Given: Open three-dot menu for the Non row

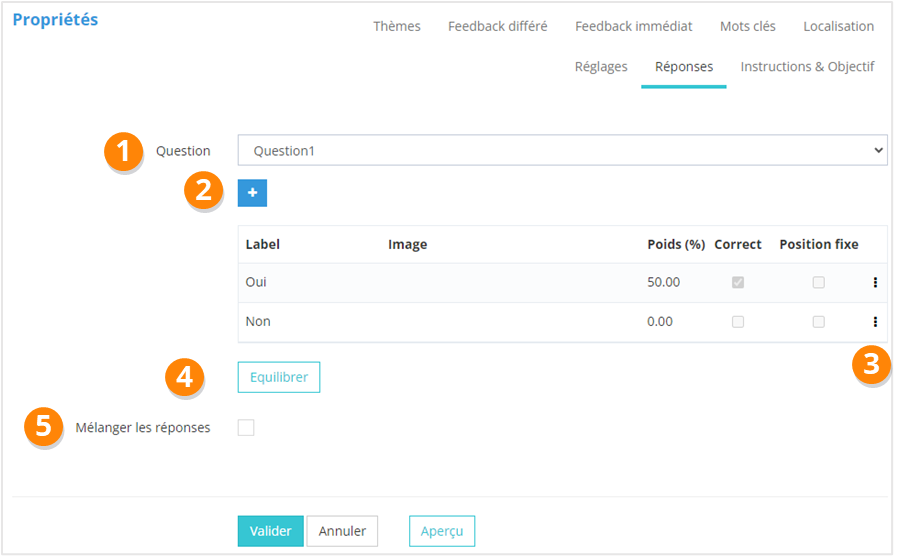Looking at the screenshot, I should (x=875, y=322).
